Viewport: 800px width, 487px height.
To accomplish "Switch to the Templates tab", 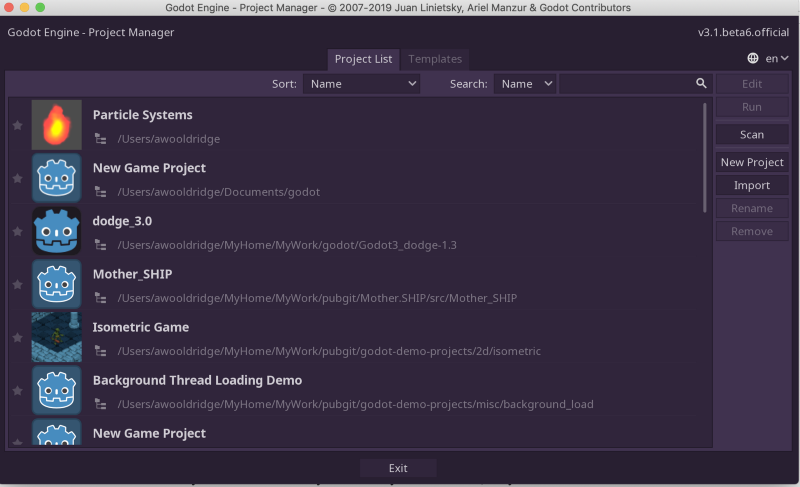I will click(435, 59).
